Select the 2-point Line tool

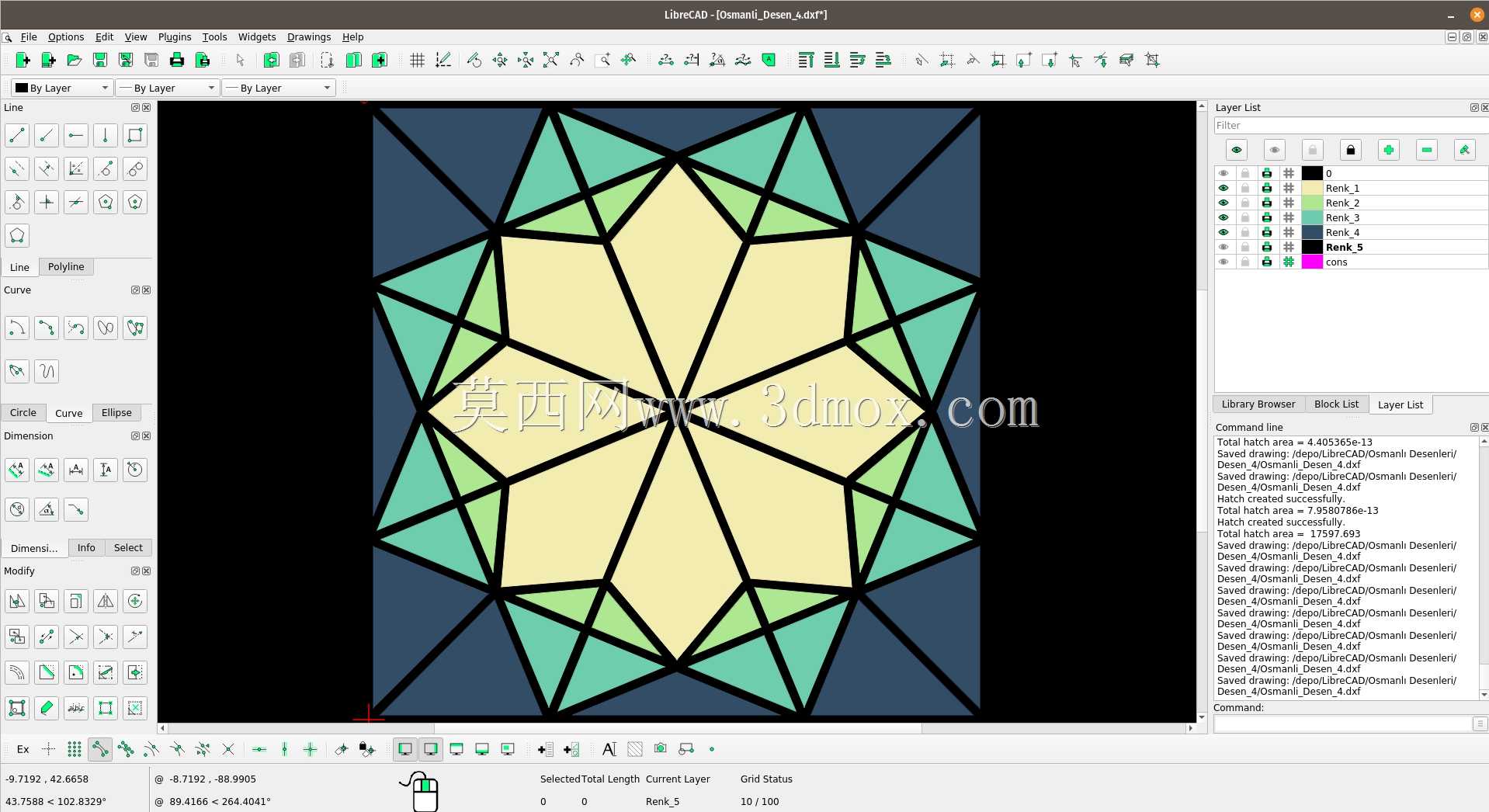[17, 135]
